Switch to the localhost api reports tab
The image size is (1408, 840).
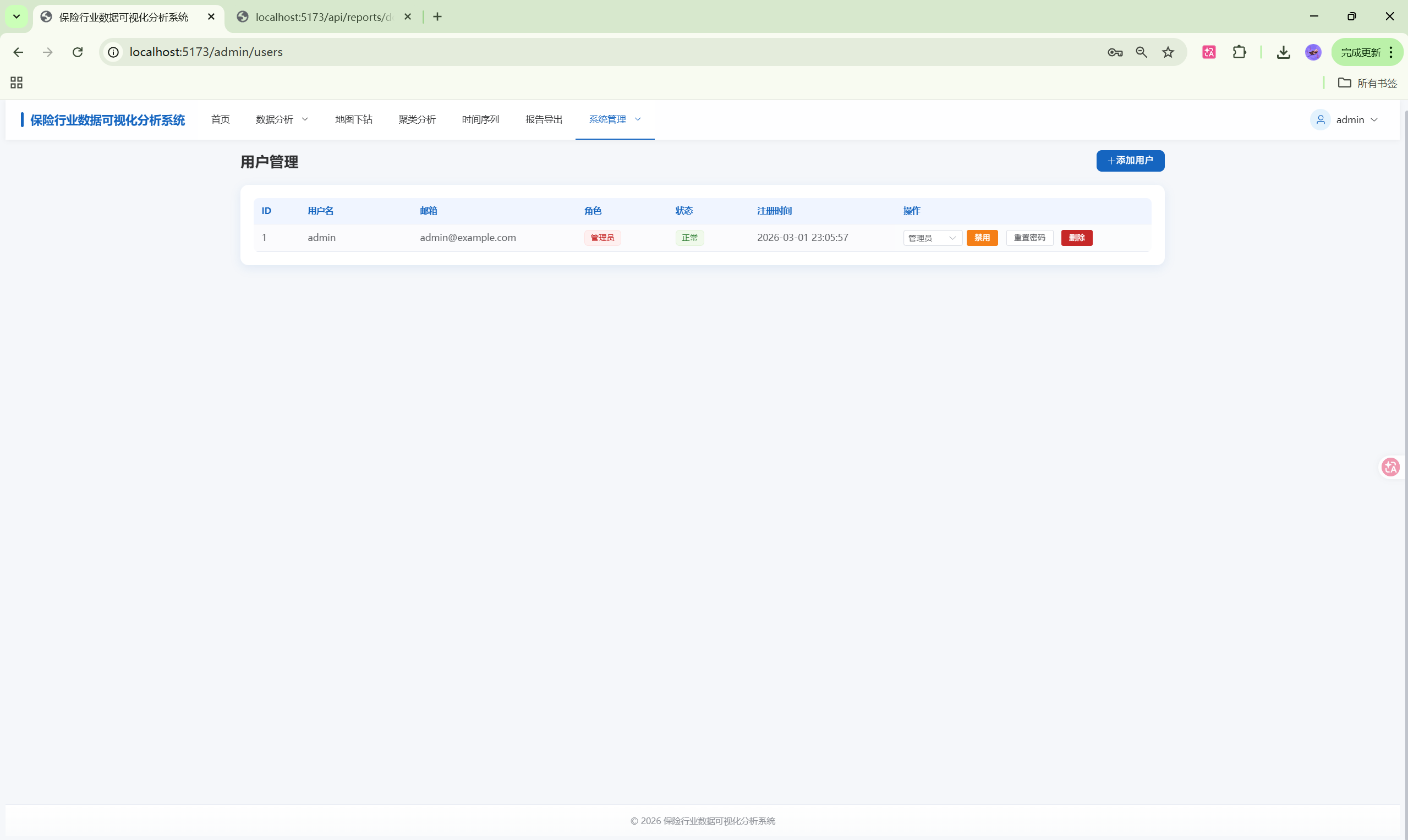(323, 17)
